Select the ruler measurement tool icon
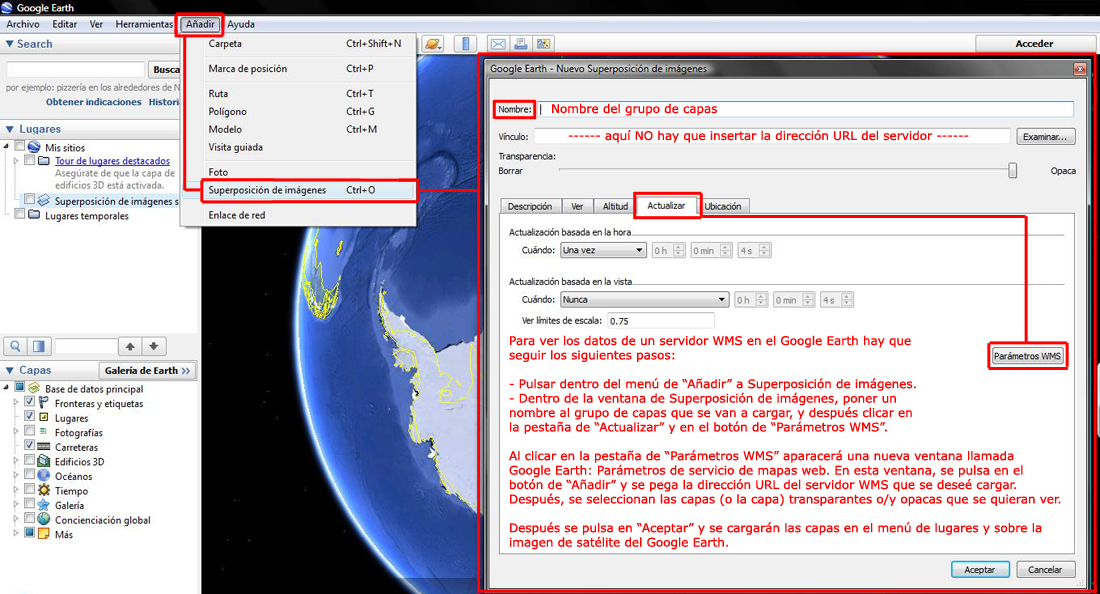The image size is (1100, 594). point(465,43)
